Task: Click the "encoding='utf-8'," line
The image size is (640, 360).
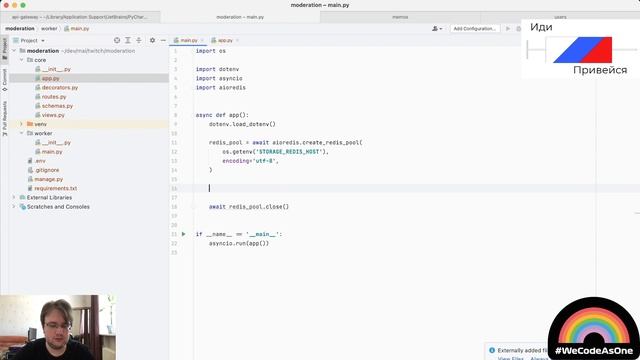Action: pyautogui.click(x=250, y=161)
